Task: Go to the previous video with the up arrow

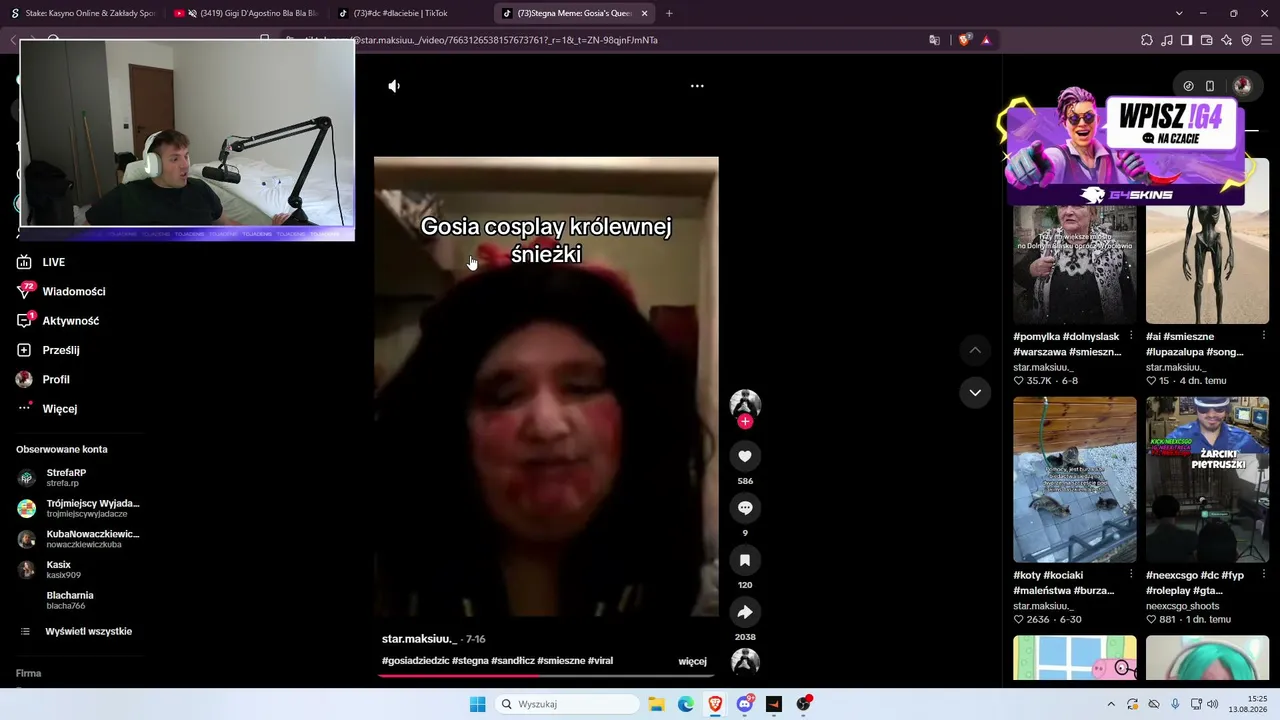Action: pos(975,350)
